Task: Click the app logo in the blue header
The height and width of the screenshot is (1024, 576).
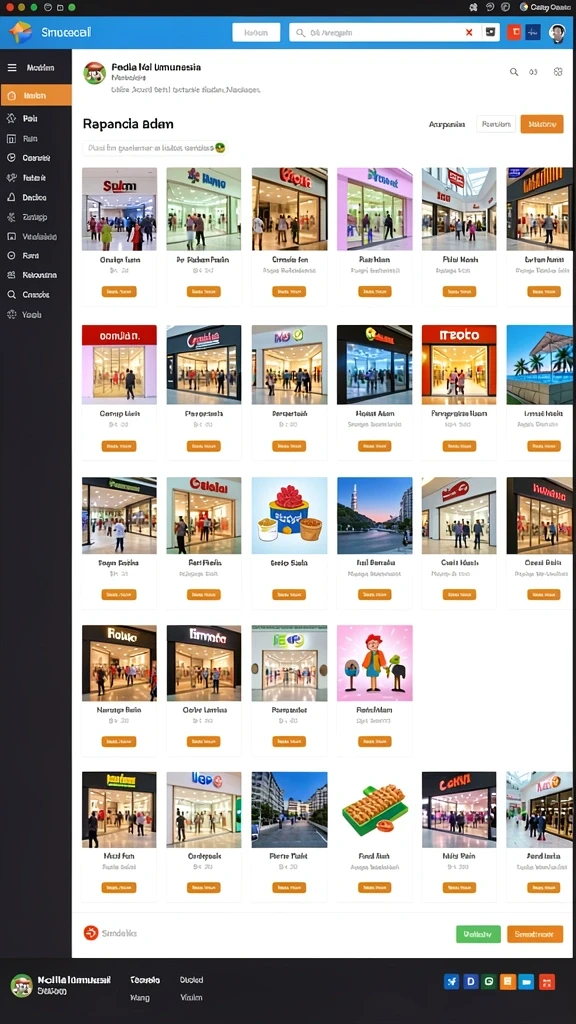Action: pos(21,31)
